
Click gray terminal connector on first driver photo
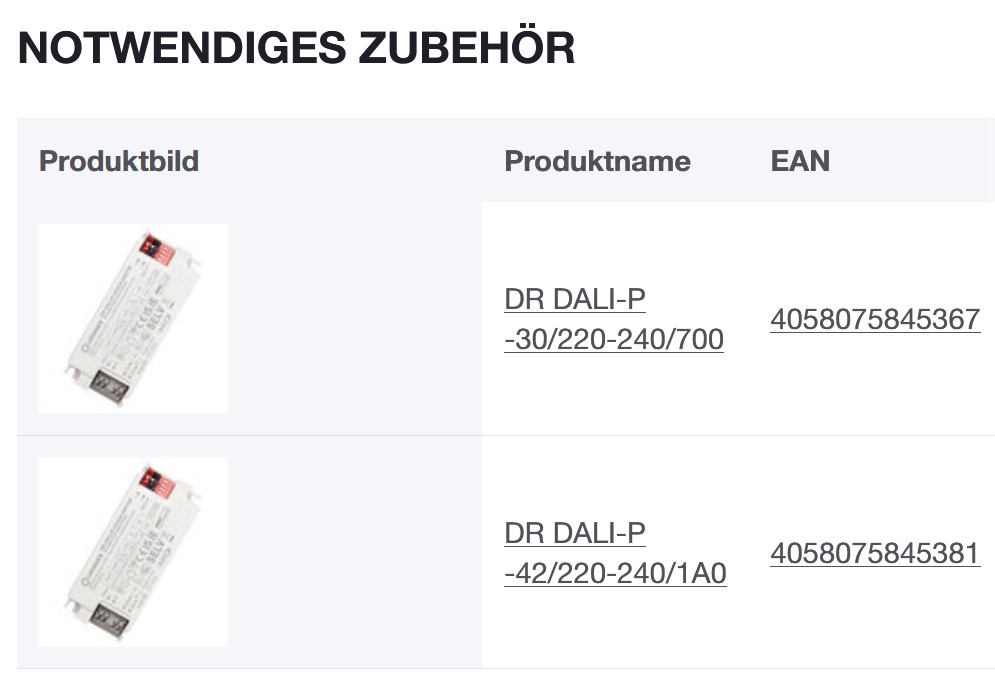coord(109,384)
